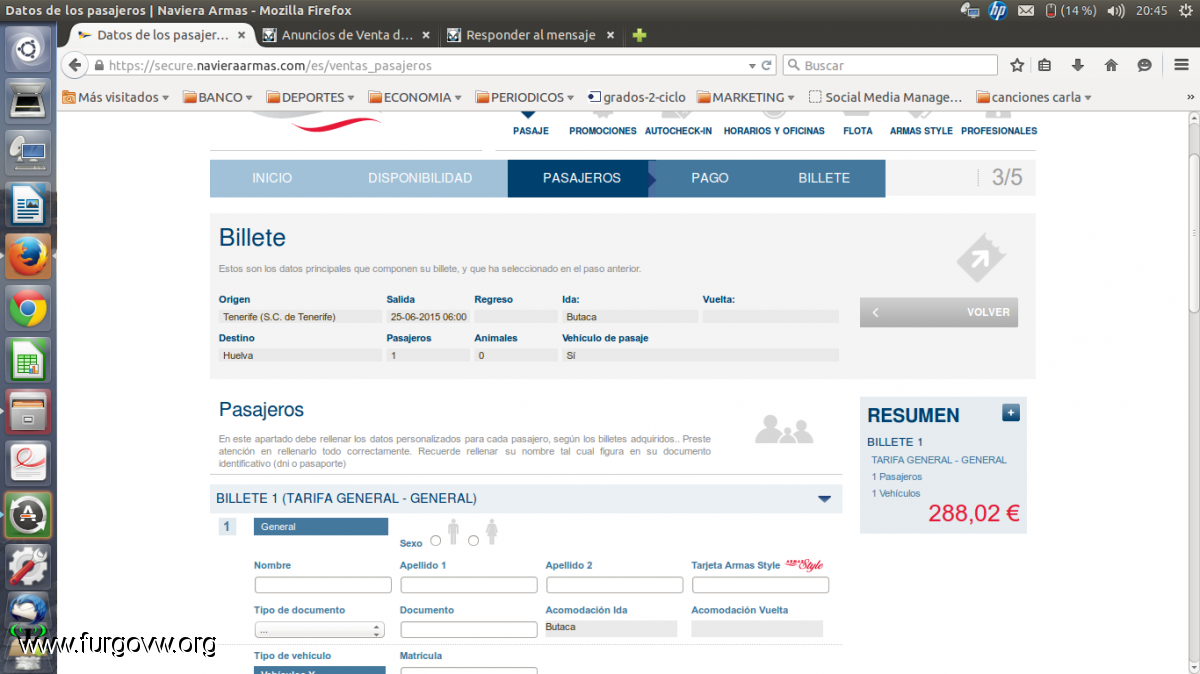Expand the PERIODICOS bookmarks folder
The width and height of the screenshot is (1200, 674).
525,97
